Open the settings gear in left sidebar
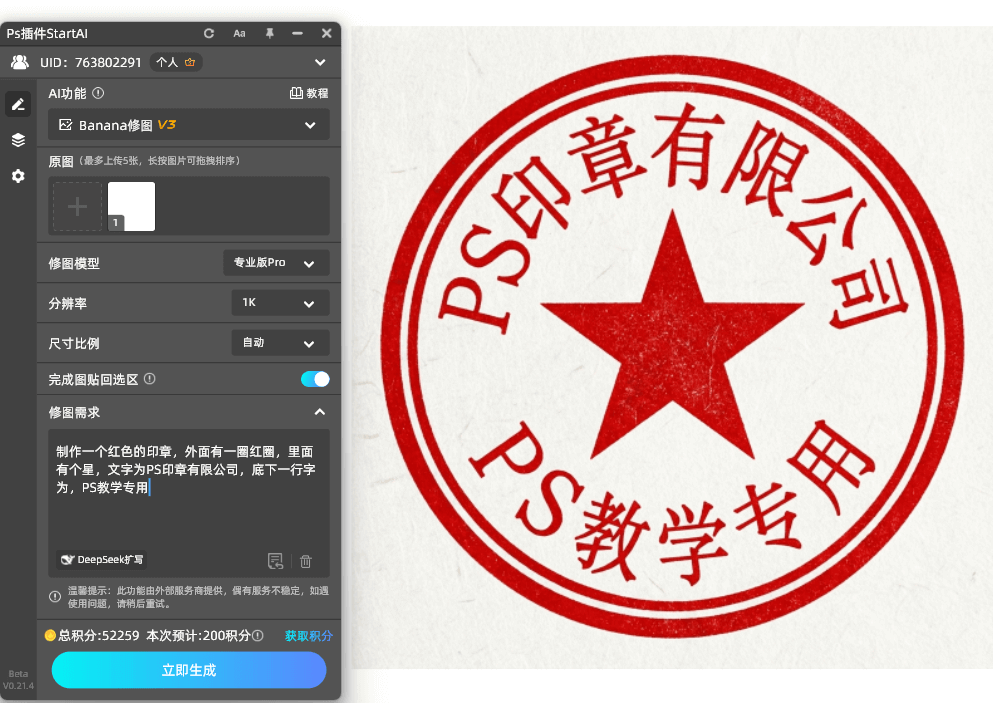993x703 pixels. coord(17,176)
